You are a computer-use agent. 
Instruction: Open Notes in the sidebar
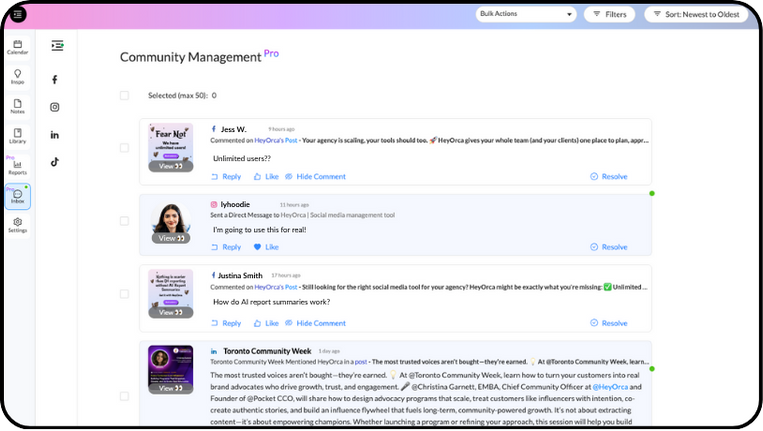tap(18, 107)
